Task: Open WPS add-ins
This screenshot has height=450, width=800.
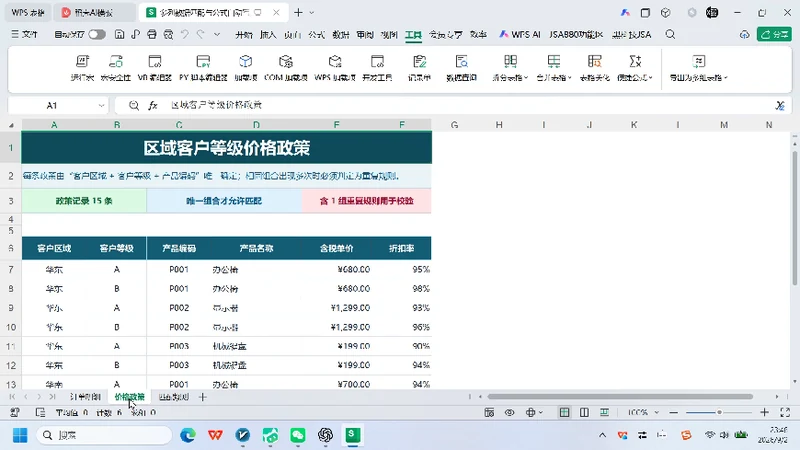Action: (335, 67)
